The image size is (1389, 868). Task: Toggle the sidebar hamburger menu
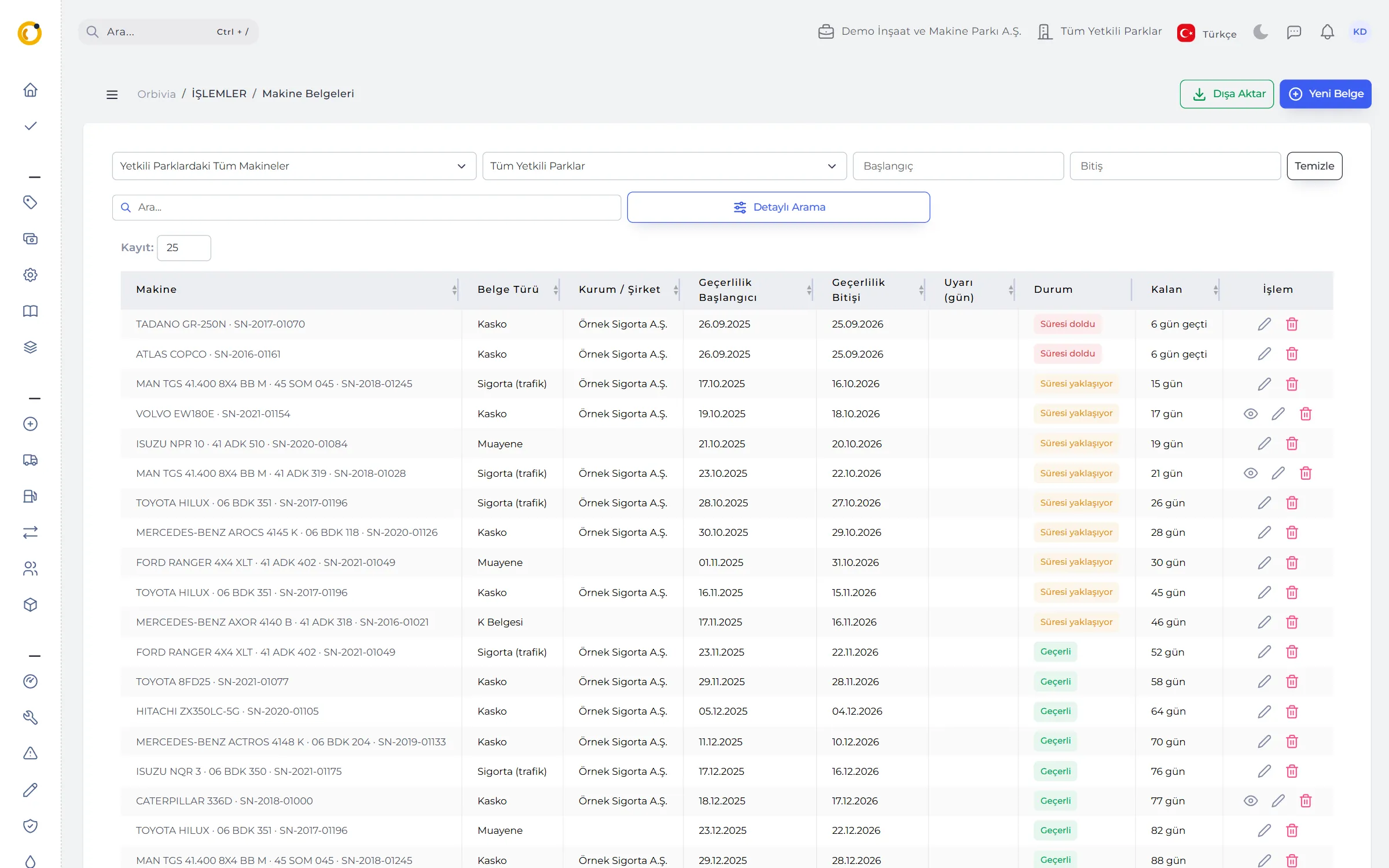(x=112, y=94)
